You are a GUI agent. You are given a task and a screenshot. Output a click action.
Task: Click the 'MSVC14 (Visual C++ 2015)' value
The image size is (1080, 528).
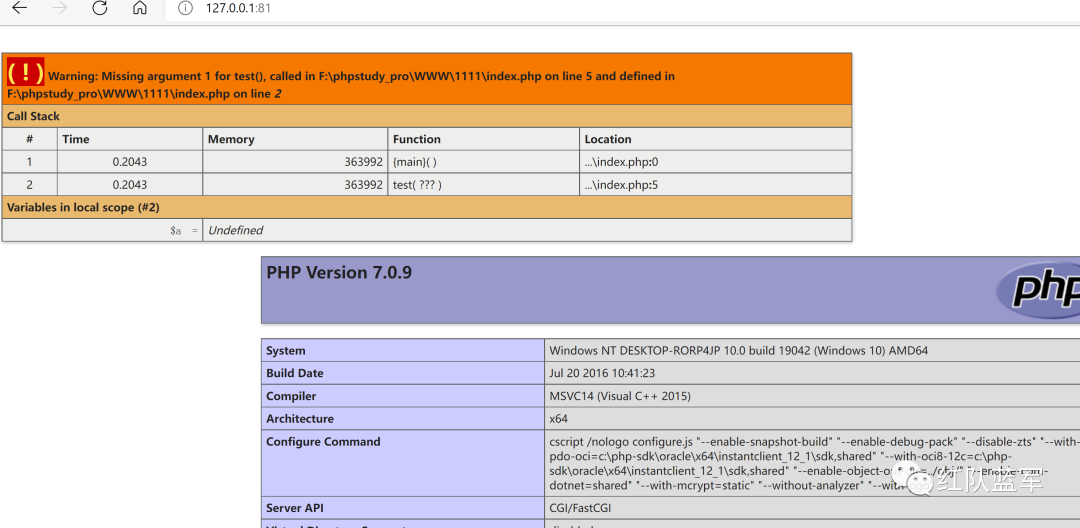click(x=620, y=396)
